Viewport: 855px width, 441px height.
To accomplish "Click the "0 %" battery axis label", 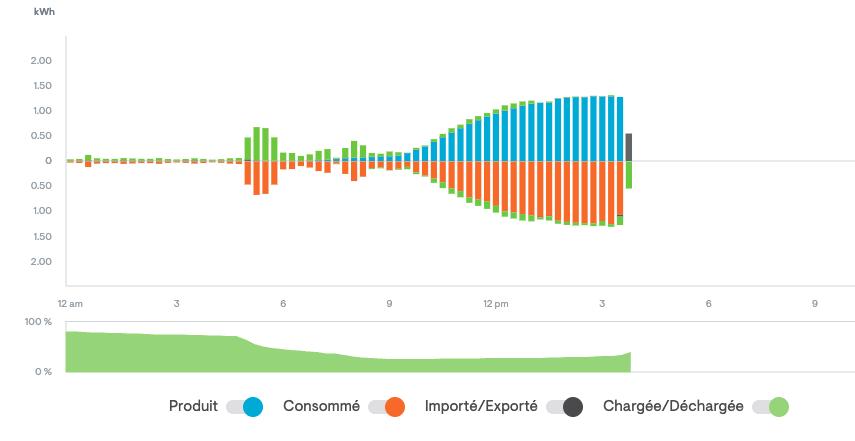I will [43, 371].
